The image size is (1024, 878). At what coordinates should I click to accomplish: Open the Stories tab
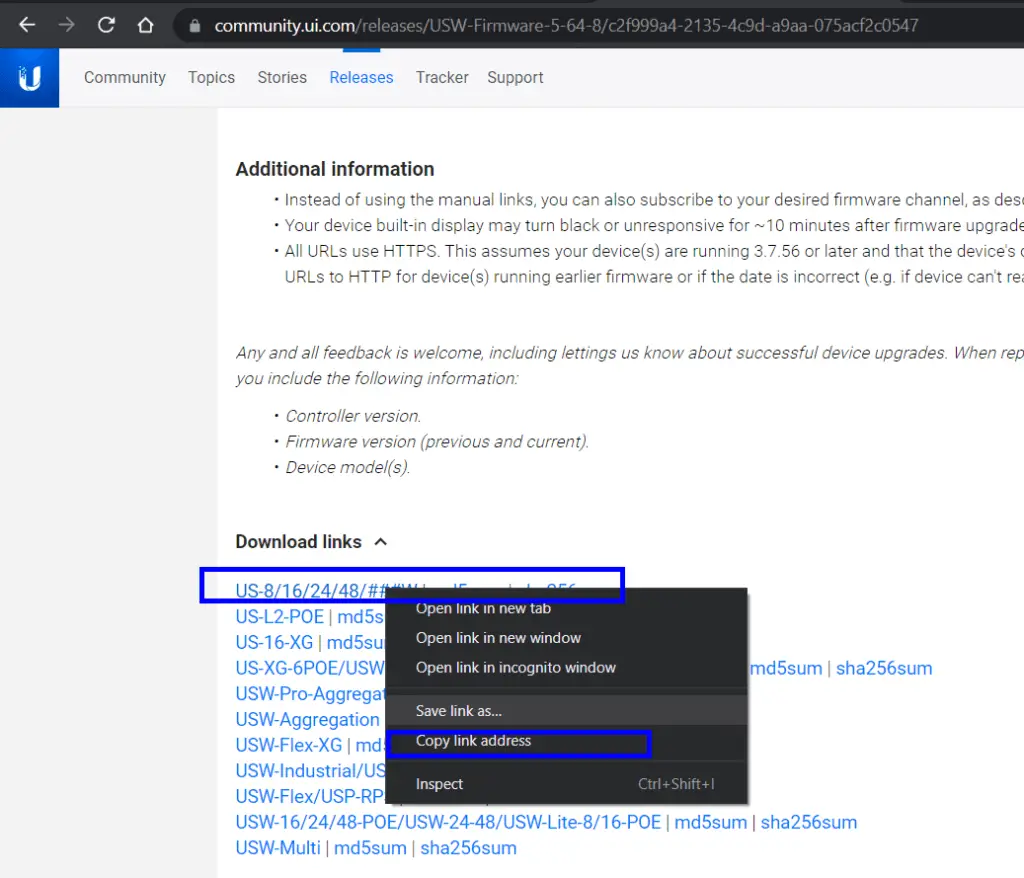tap(281, 77)
